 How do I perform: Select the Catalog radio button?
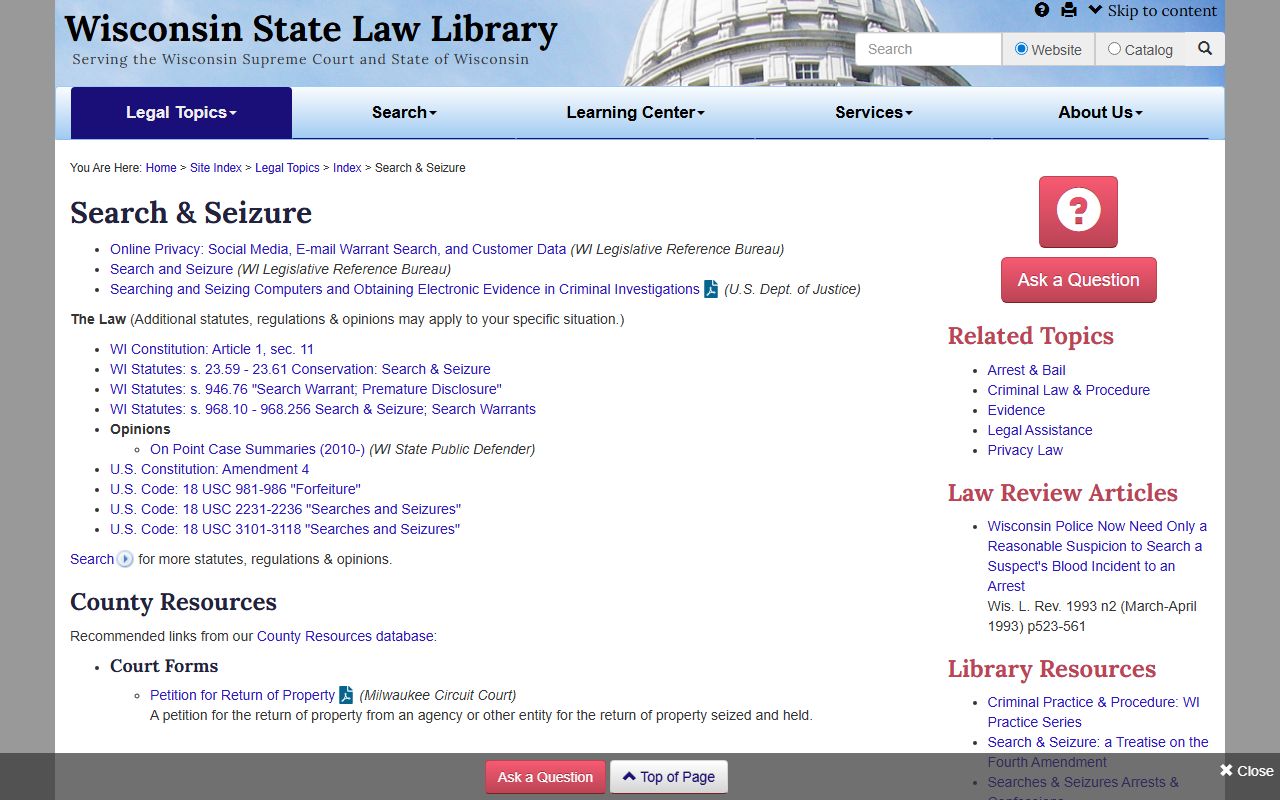(x=1114, y=48)
